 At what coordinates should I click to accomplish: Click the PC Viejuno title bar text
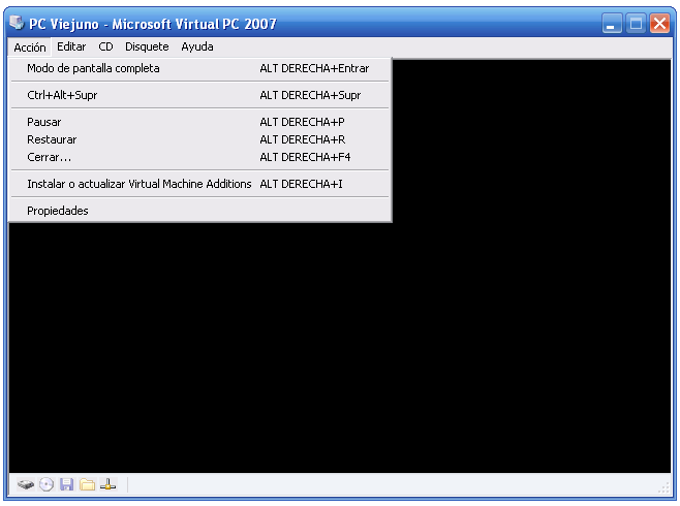pos(153,24)
